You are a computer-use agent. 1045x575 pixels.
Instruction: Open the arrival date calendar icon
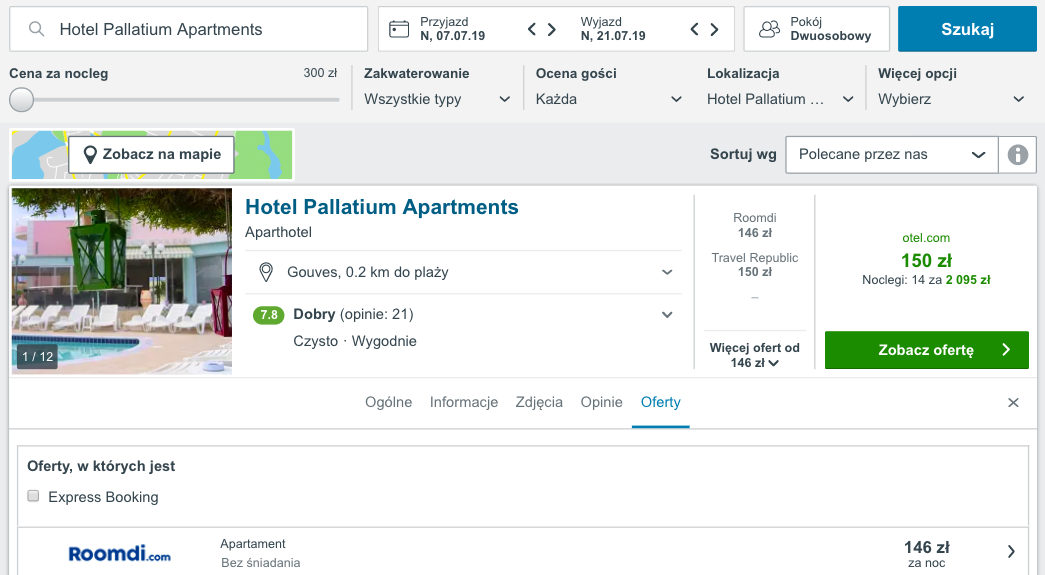[399, 29]
